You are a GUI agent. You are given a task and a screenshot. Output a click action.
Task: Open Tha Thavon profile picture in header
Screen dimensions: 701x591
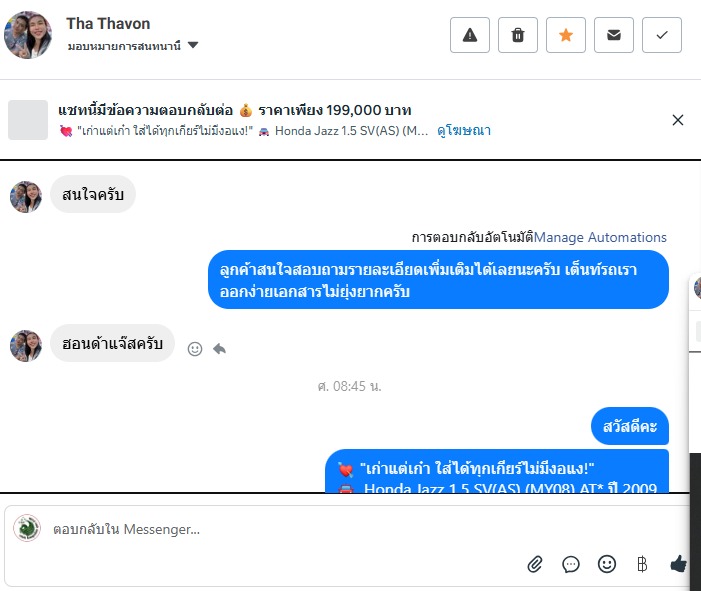28,35
